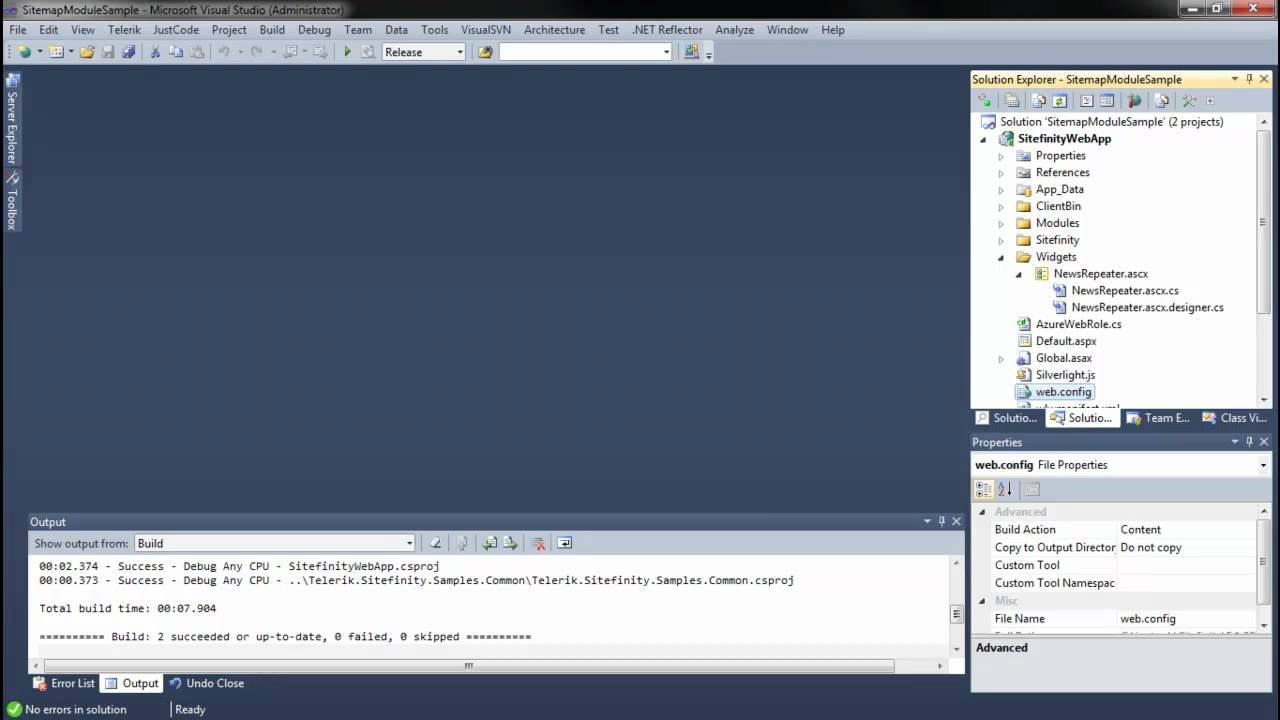Click the Undo Close tab
The width and height of the screenshot is (1280, 720).
(x=206, y=683)
